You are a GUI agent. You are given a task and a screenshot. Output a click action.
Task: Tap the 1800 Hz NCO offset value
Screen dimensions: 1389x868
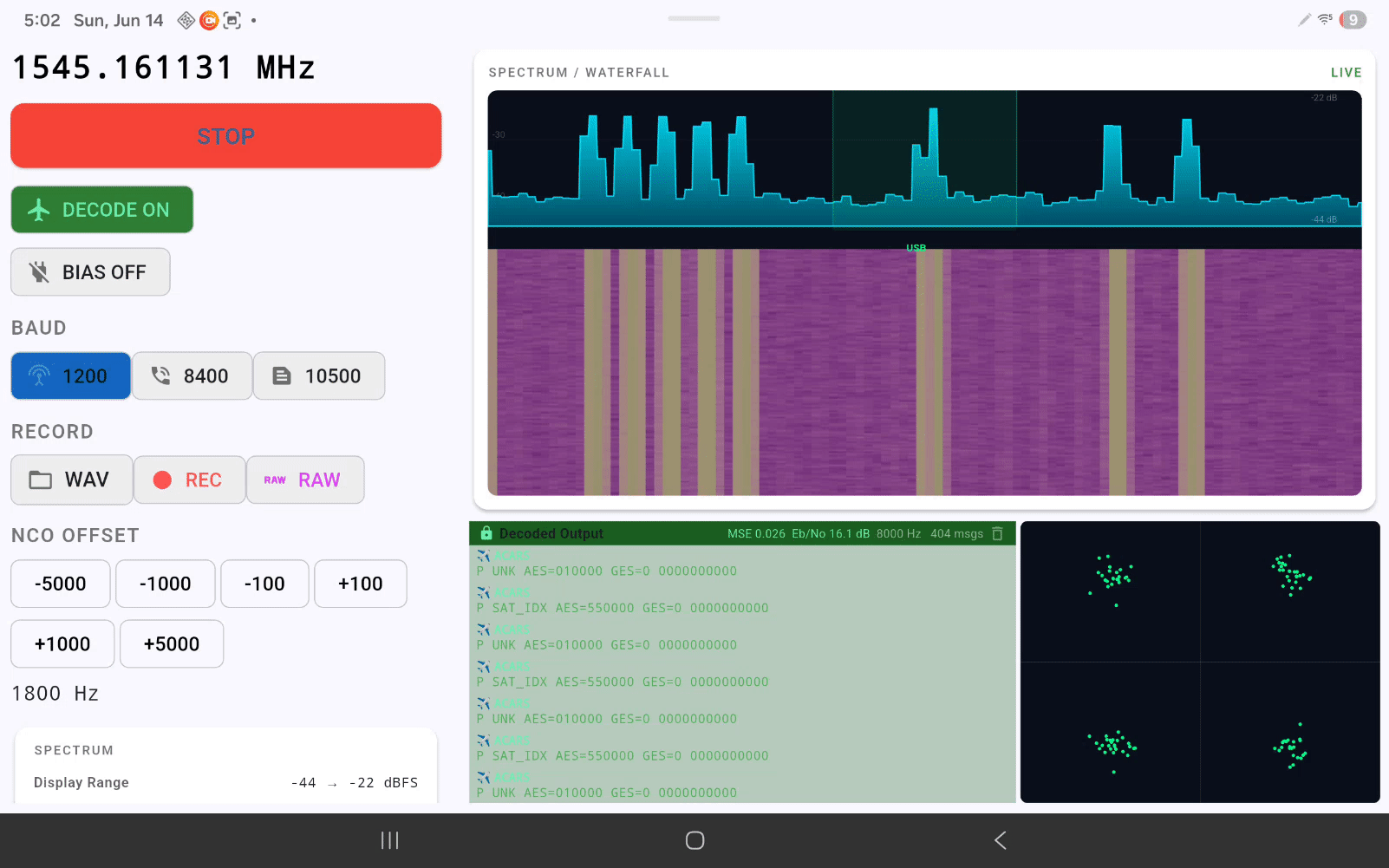click(55, 694)
